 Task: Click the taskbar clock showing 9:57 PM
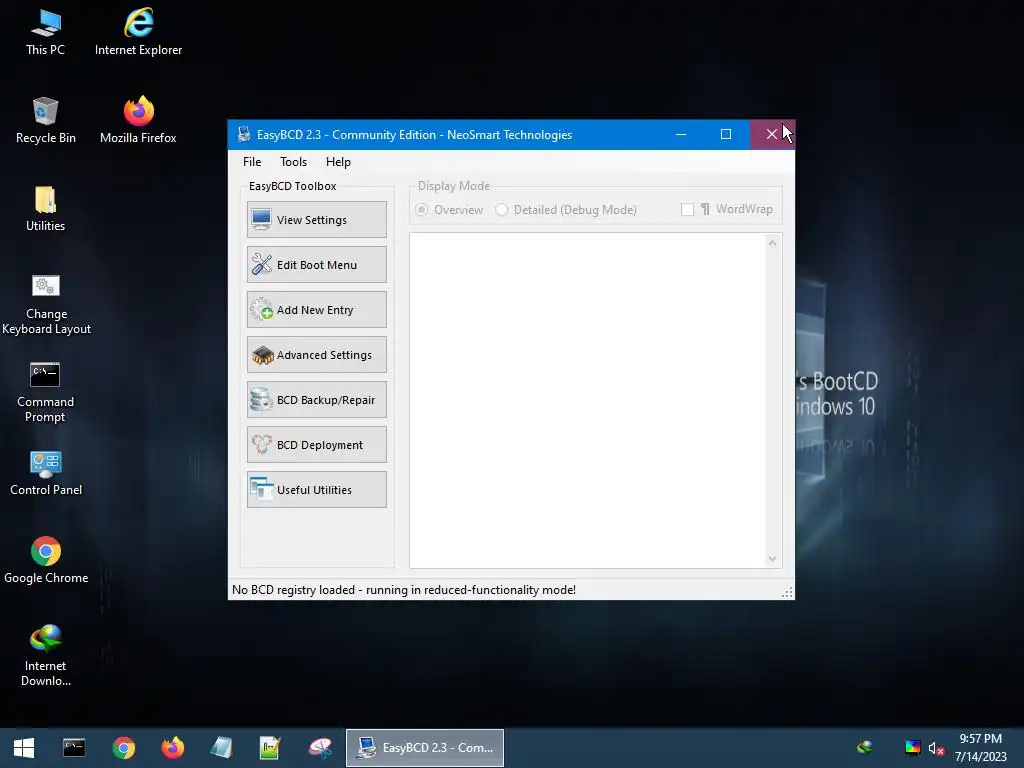click(x=980, y=748)
